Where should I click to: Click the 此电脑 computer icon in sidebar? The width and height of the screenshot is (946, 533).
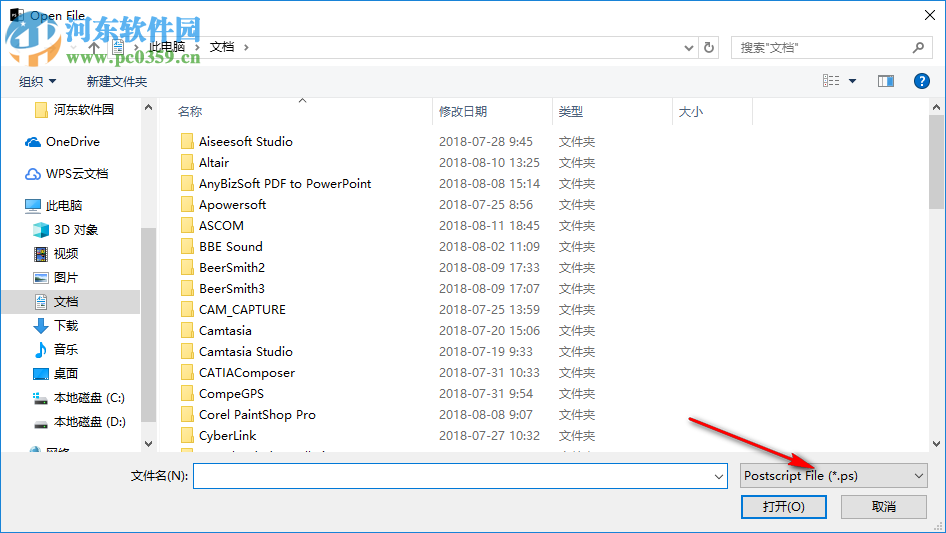pyautogui.click(x=33, y=206)
